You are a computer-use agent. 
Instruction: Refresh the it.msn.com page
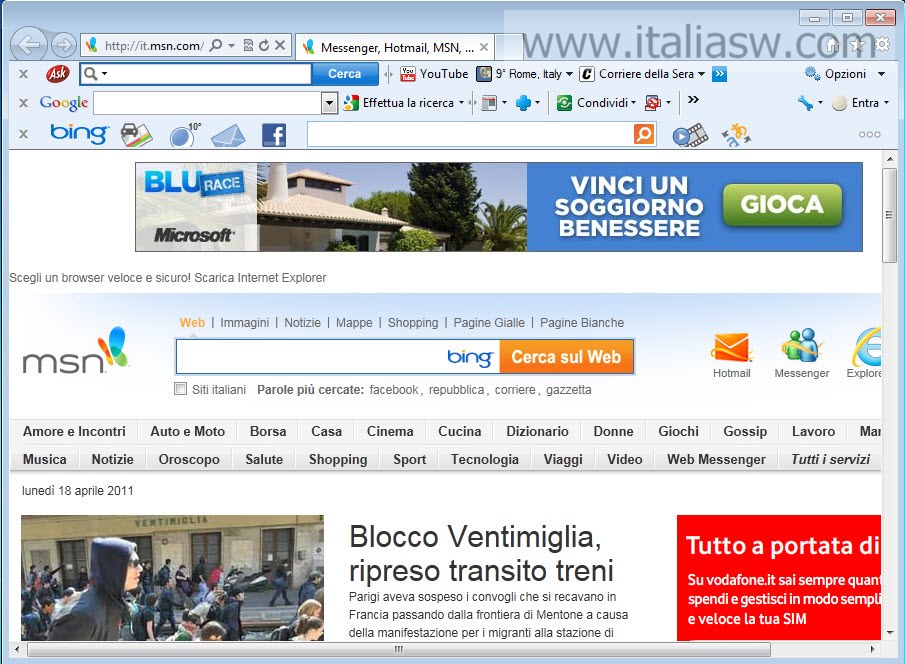tap(264, 45)
